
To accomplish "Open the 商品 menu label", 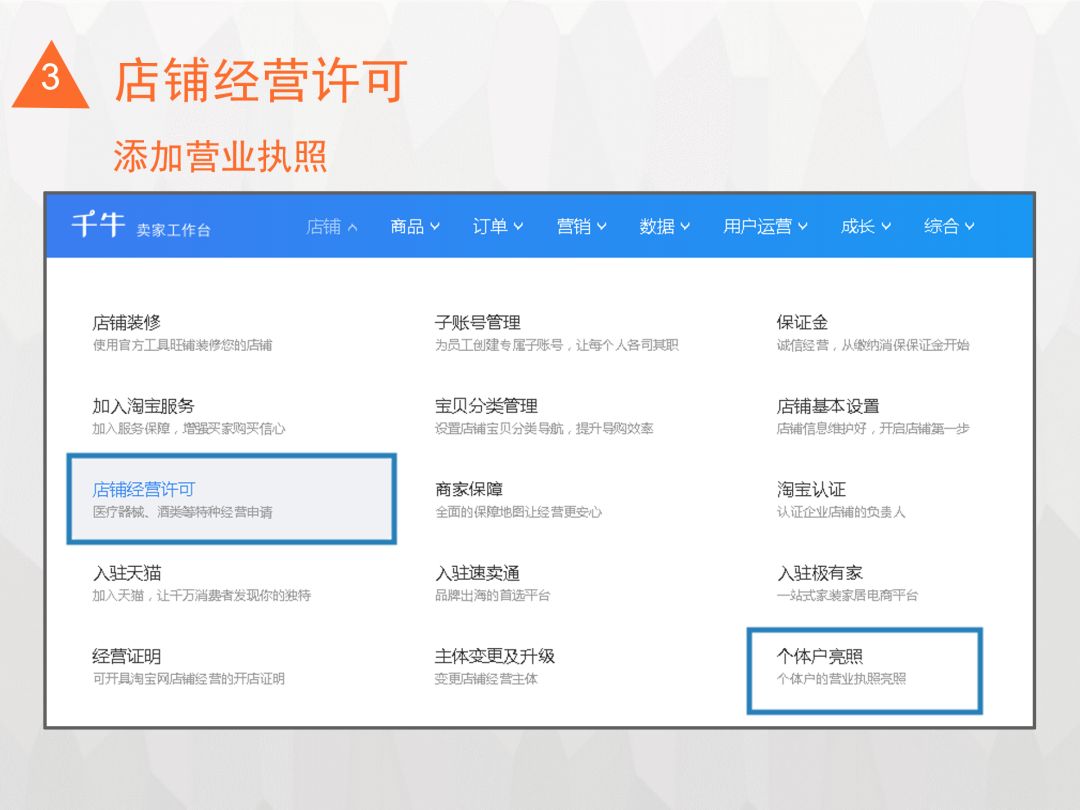I will pyautogui.click(x=407, y=226).
